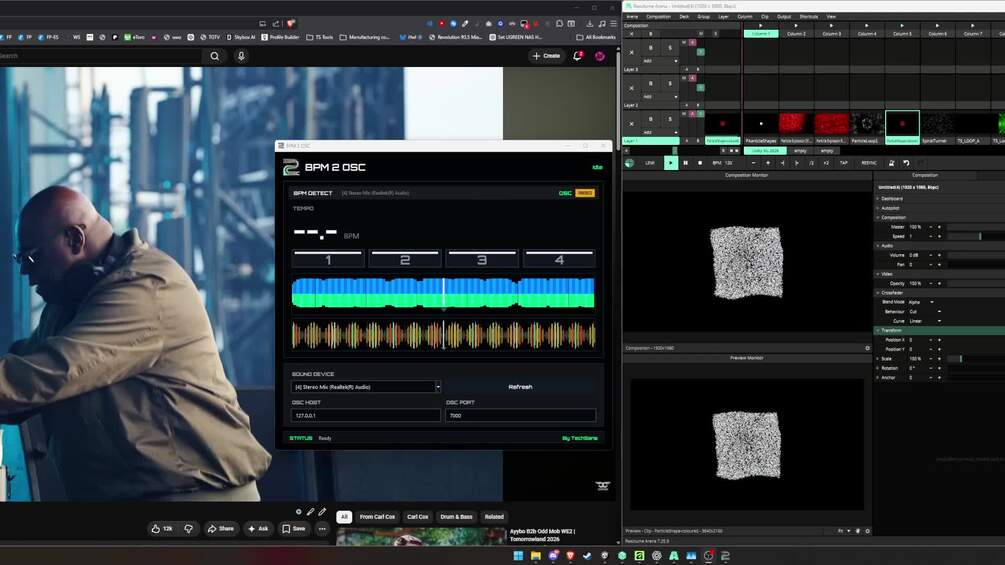Open the Behaviour Cut dropdown

click(x=924, y=311)
